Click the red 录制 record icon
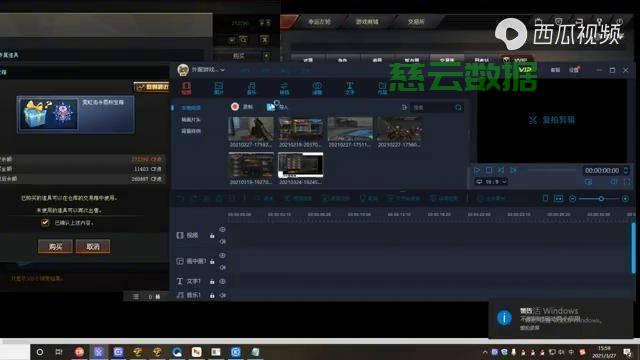 [x=235, y=107]
